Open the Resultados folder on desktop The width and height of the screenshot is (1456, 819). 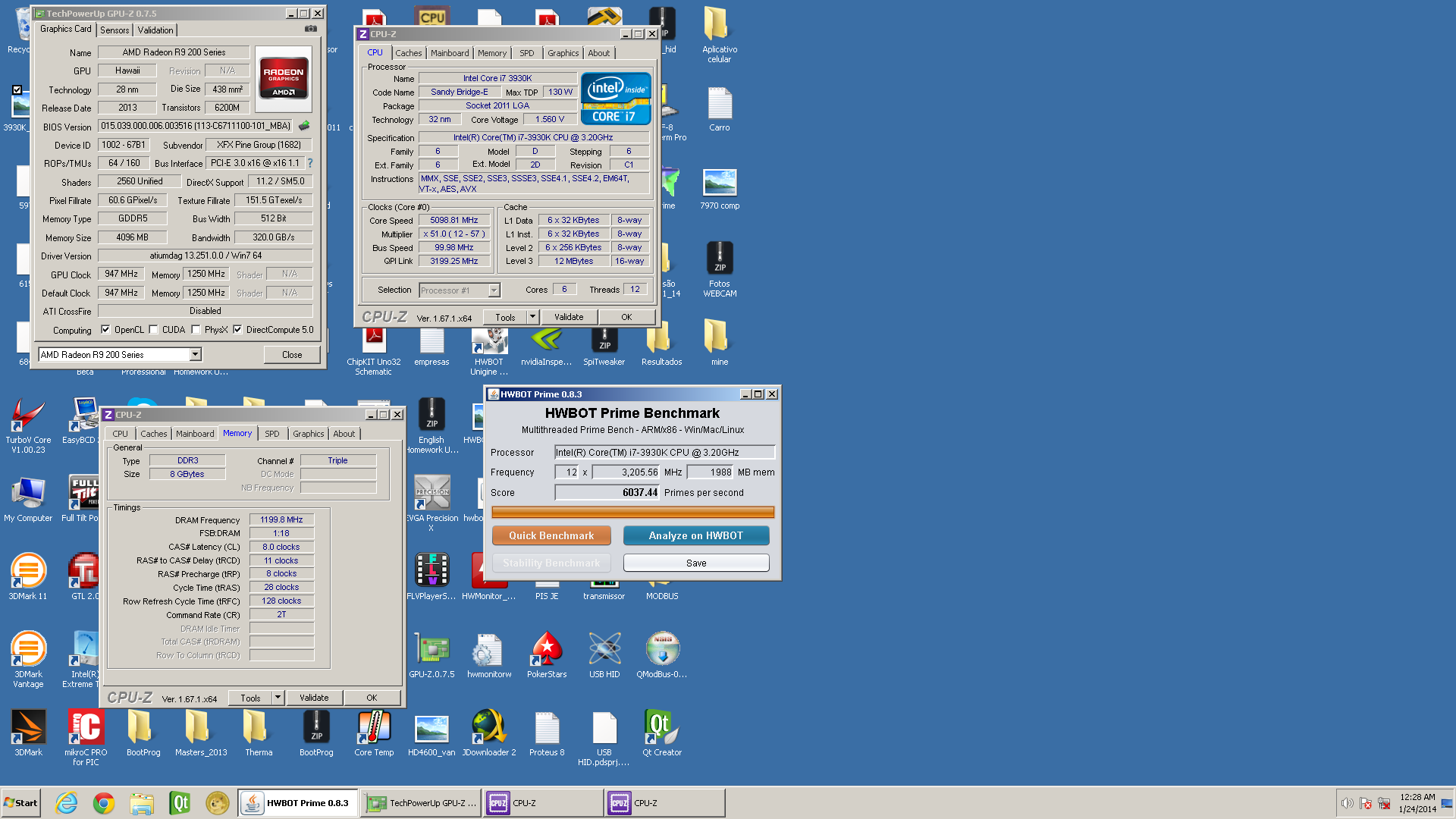coord(662,347)
